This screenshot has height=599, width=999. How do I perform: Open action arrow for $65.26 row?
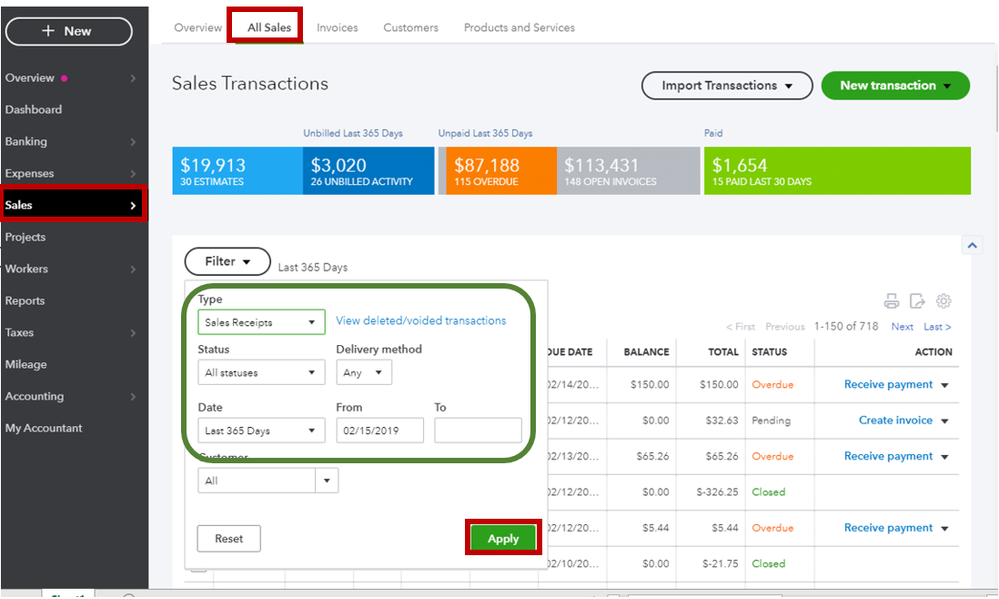[x=945, y=456]
